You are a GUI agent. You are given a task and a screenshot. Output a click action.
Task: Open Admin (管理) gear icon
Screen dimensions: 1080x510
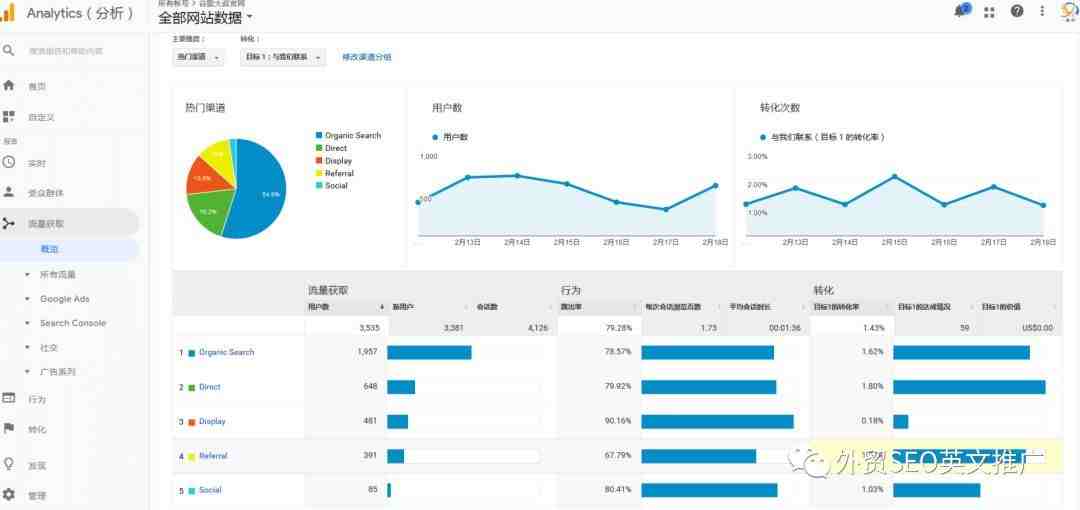tap(8, 494)
